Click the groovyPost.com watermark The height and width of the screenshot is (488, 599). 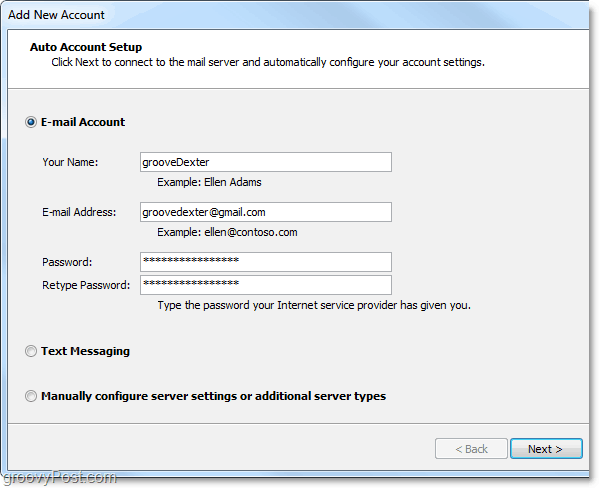pyautogui.click(x=59, y=477)
